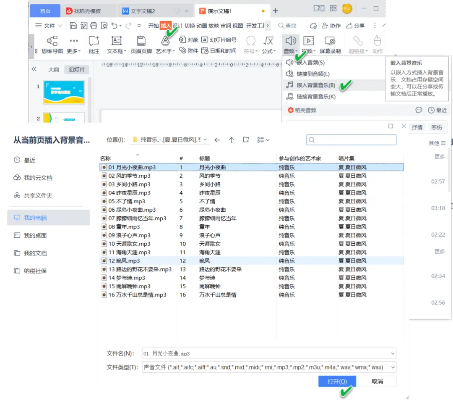Click the save icon in quick toolbar

pyautogui.click(x=74, y=25)
